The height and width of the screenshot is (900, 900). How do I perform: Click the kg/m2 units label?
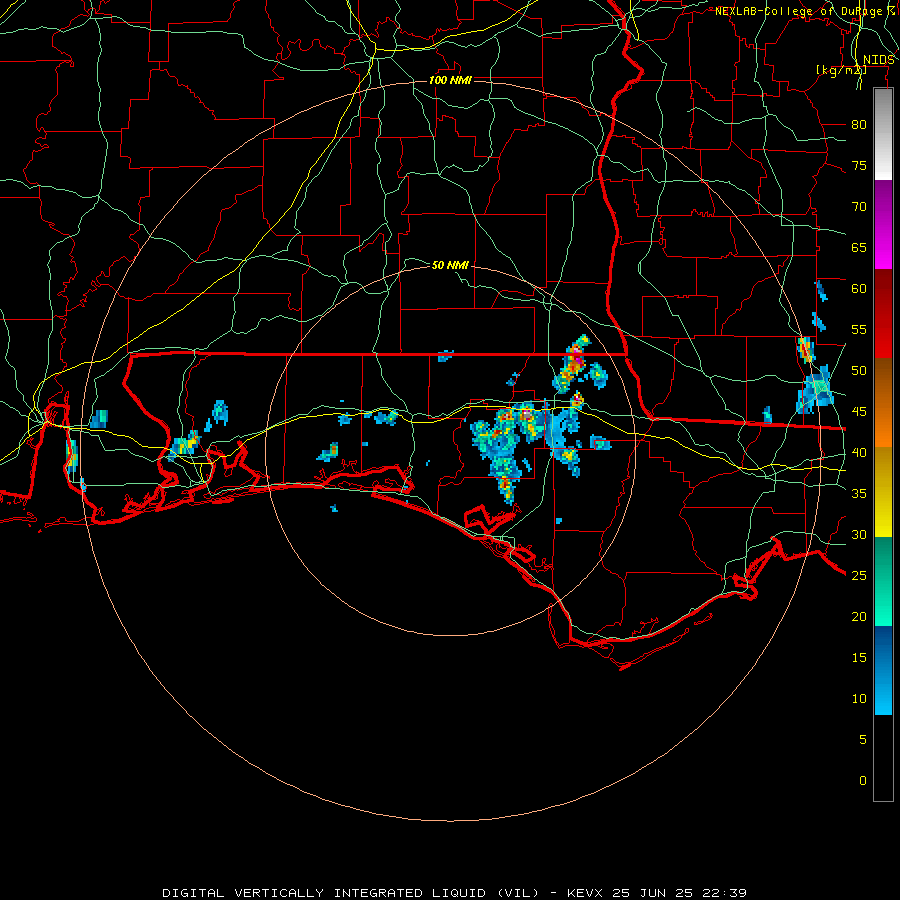(841, 70)
